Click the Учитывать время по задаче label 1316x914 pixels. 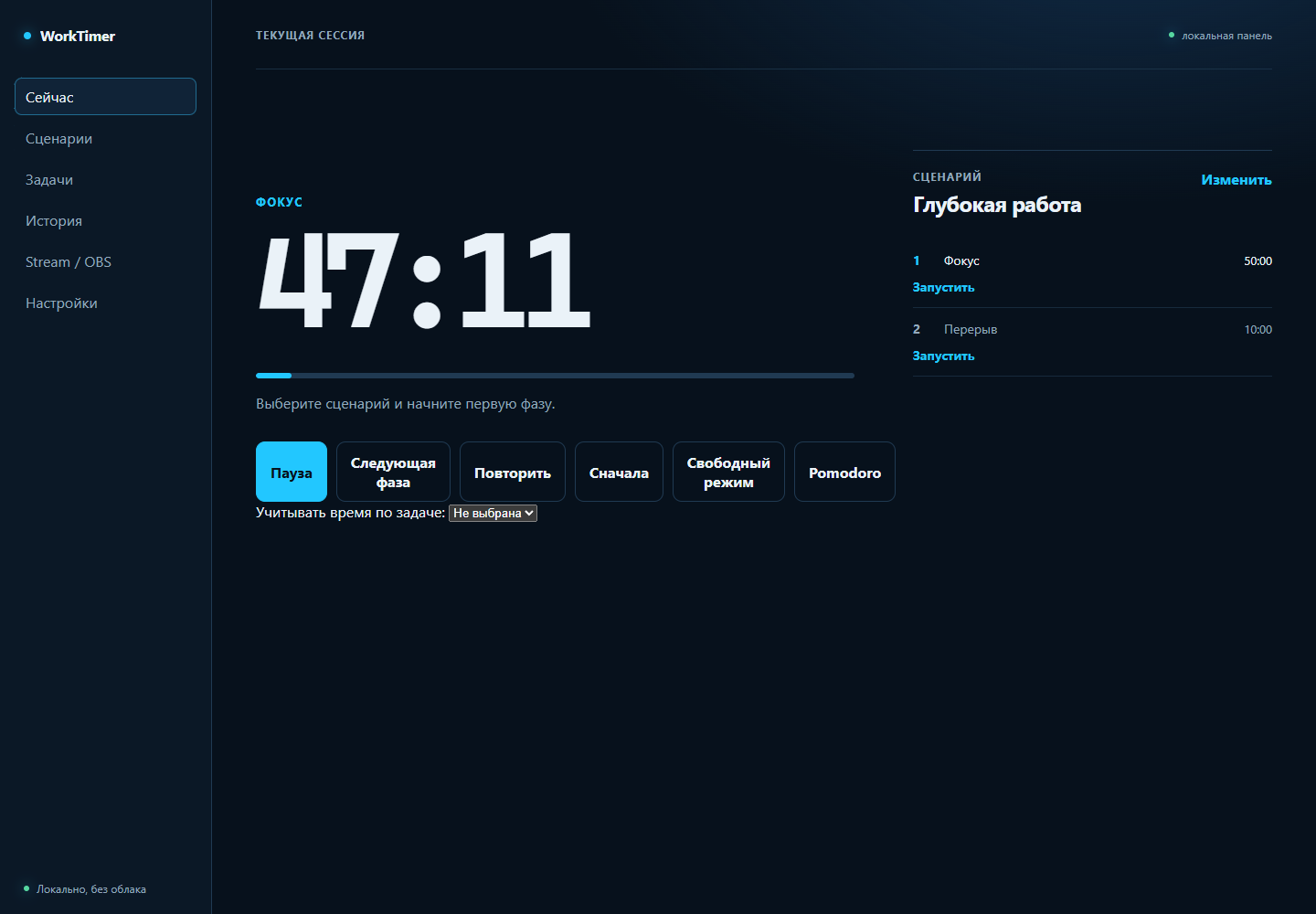tap(351, 513)
